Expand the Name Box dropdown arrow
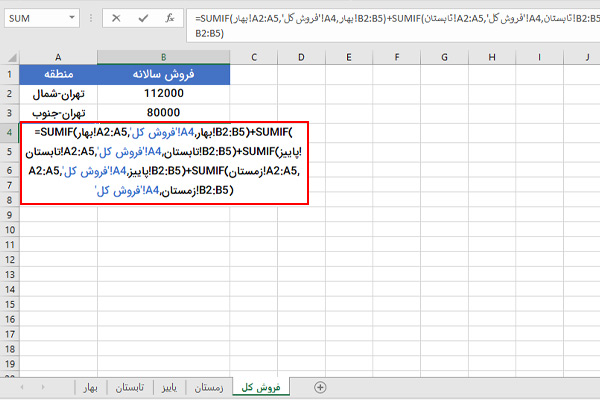The height and width of the screenshot is (400, 600). click(80, 19)
